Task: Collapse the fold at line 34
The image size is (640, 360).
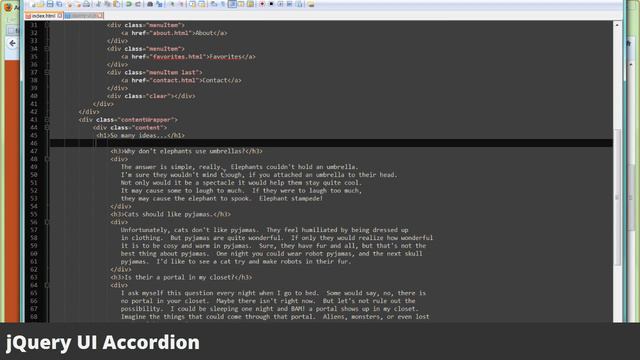Action: tap(47, 49)
